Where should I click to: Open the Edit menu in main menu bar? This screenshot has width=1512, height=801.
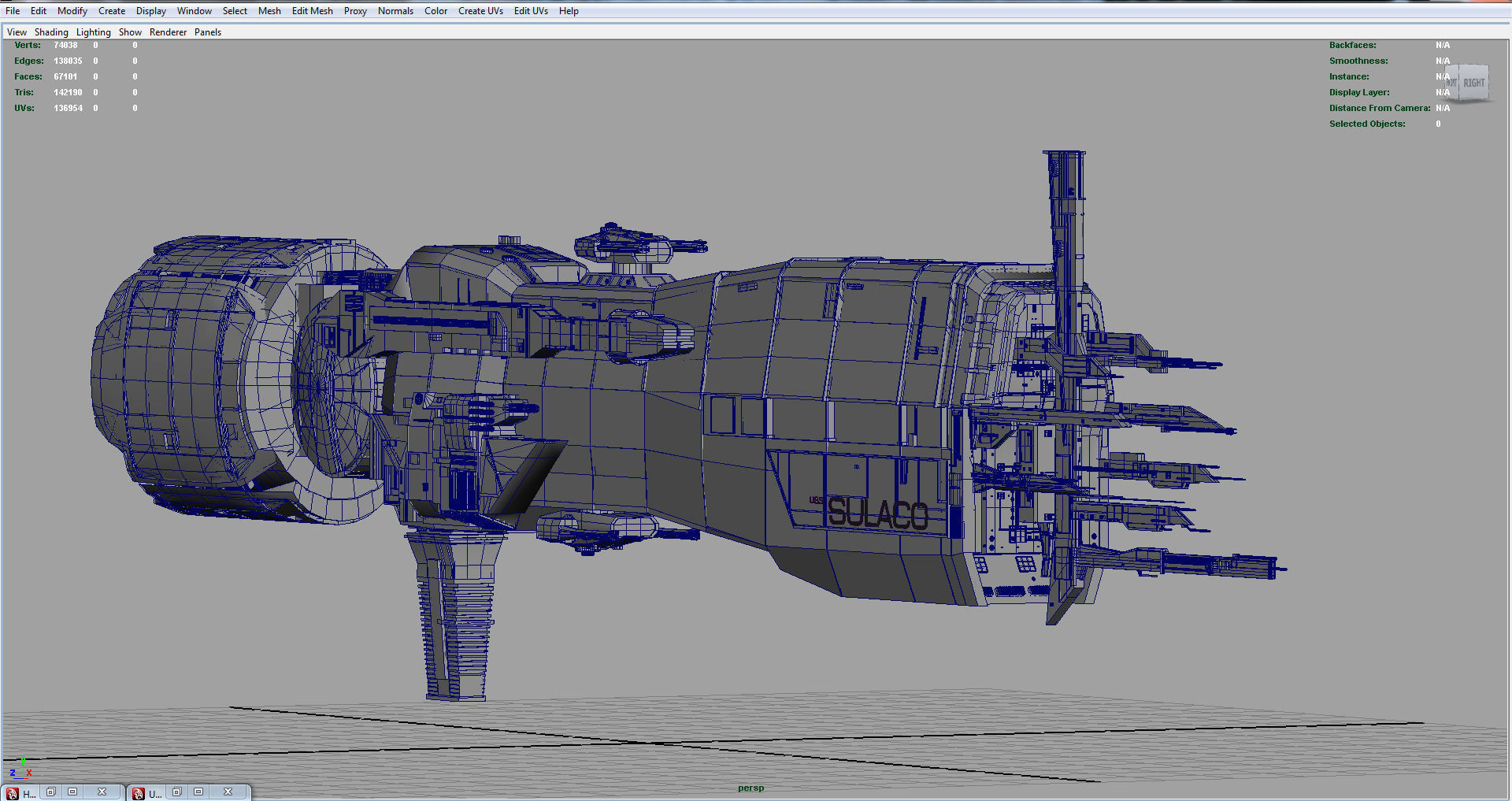pyautogui.click(x=39, y=11)
